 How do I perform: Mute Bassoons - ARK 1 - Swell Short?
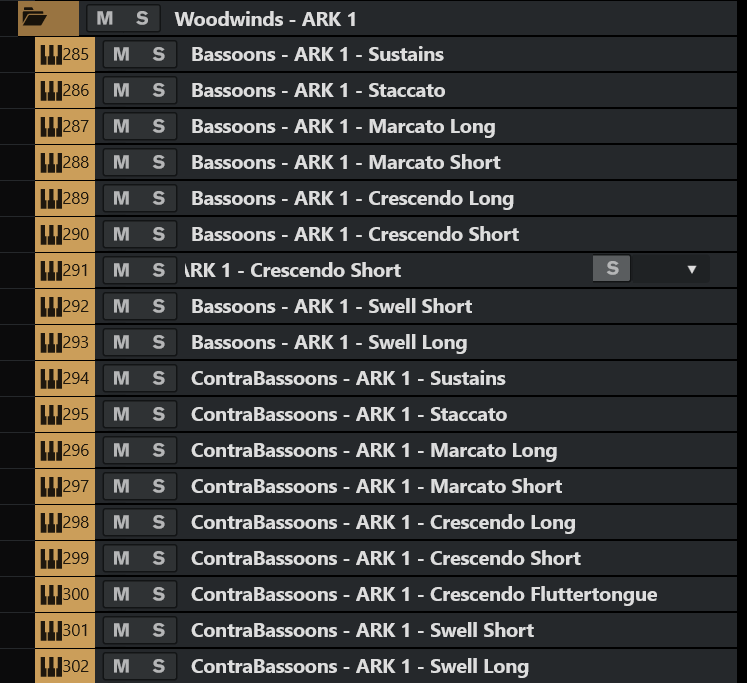[121, 306]
